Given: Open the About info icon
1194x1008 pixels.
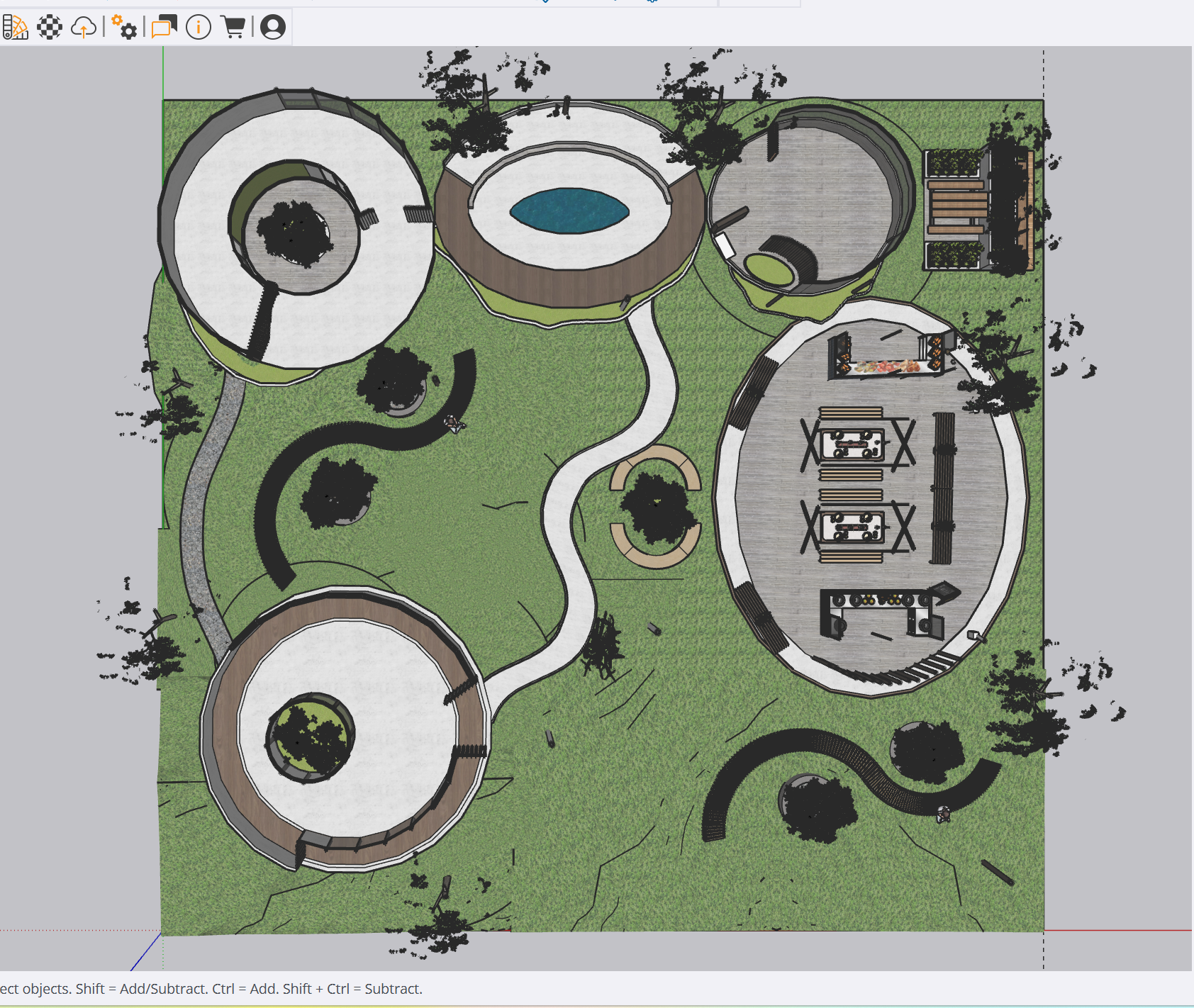Looking at the screenshot, I should tap(199, 28).
